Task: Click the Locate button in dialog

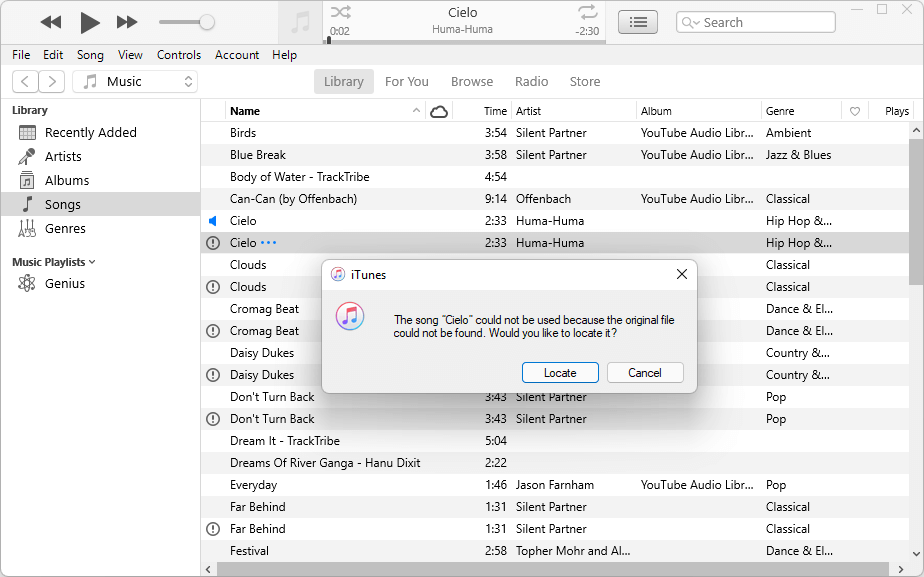Action: click(x=560, y=372)
